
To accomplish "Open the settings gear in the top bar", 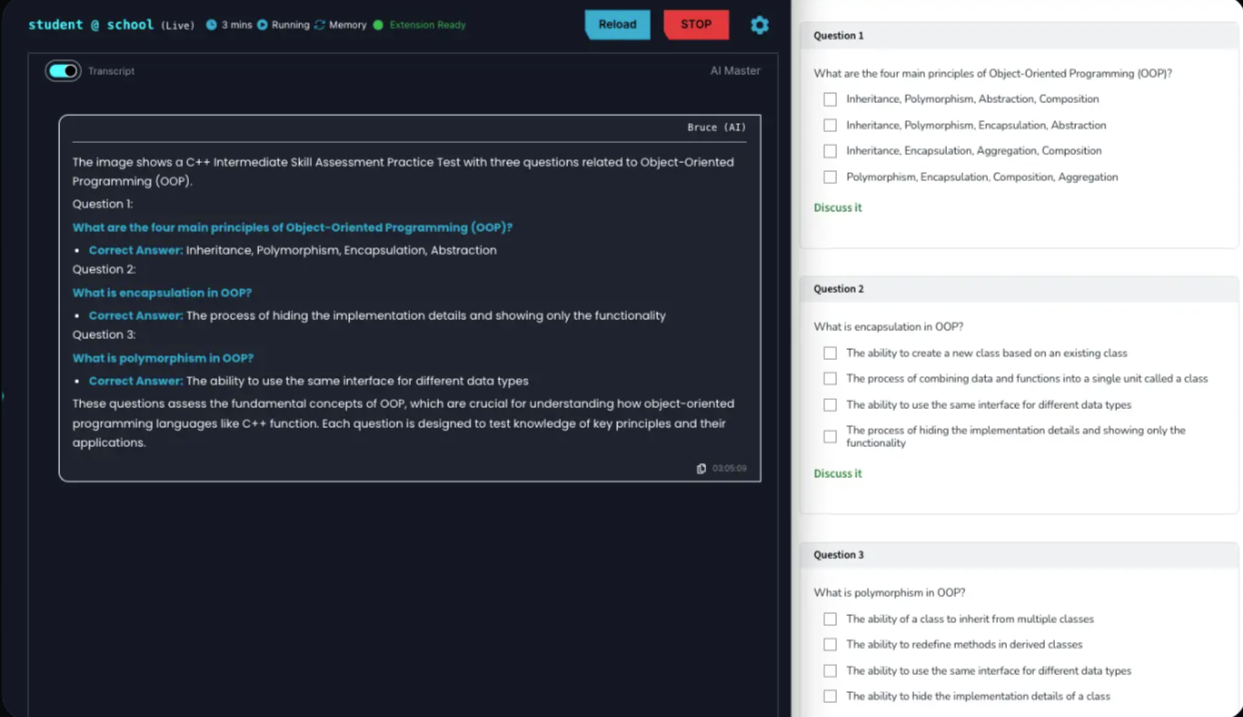I will point(759,25).
